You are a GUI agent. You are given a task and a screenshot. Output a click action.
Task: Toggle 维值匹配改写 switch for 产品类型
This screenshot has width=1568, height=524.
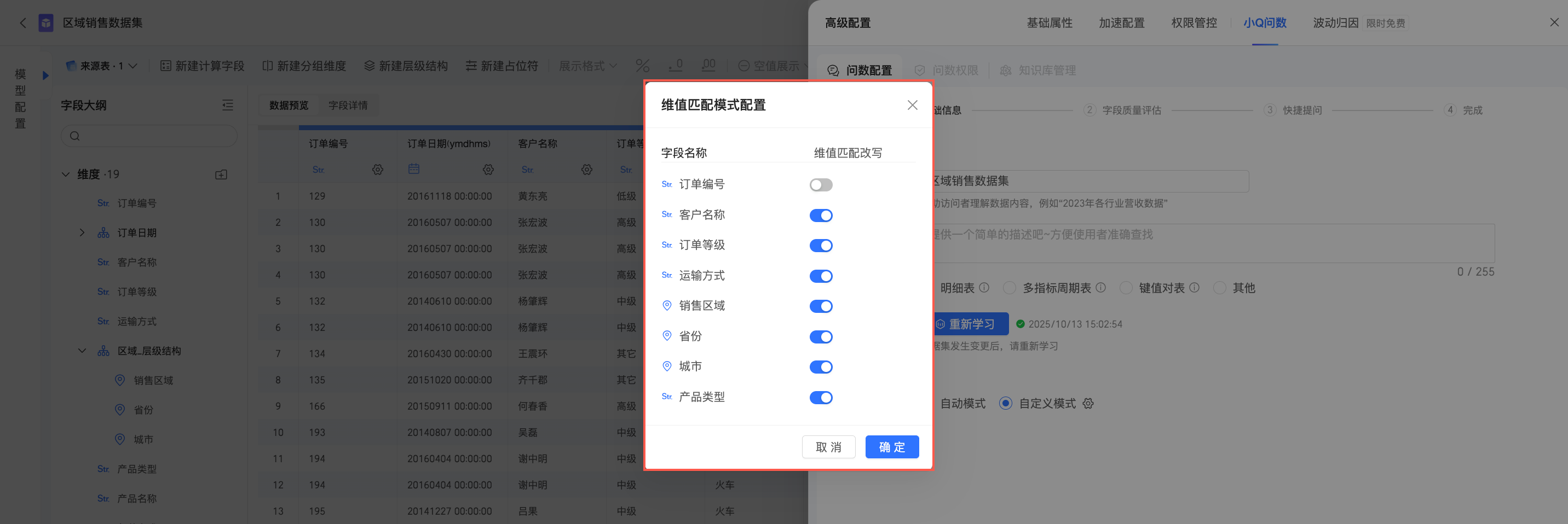click(x=821, y=398)
